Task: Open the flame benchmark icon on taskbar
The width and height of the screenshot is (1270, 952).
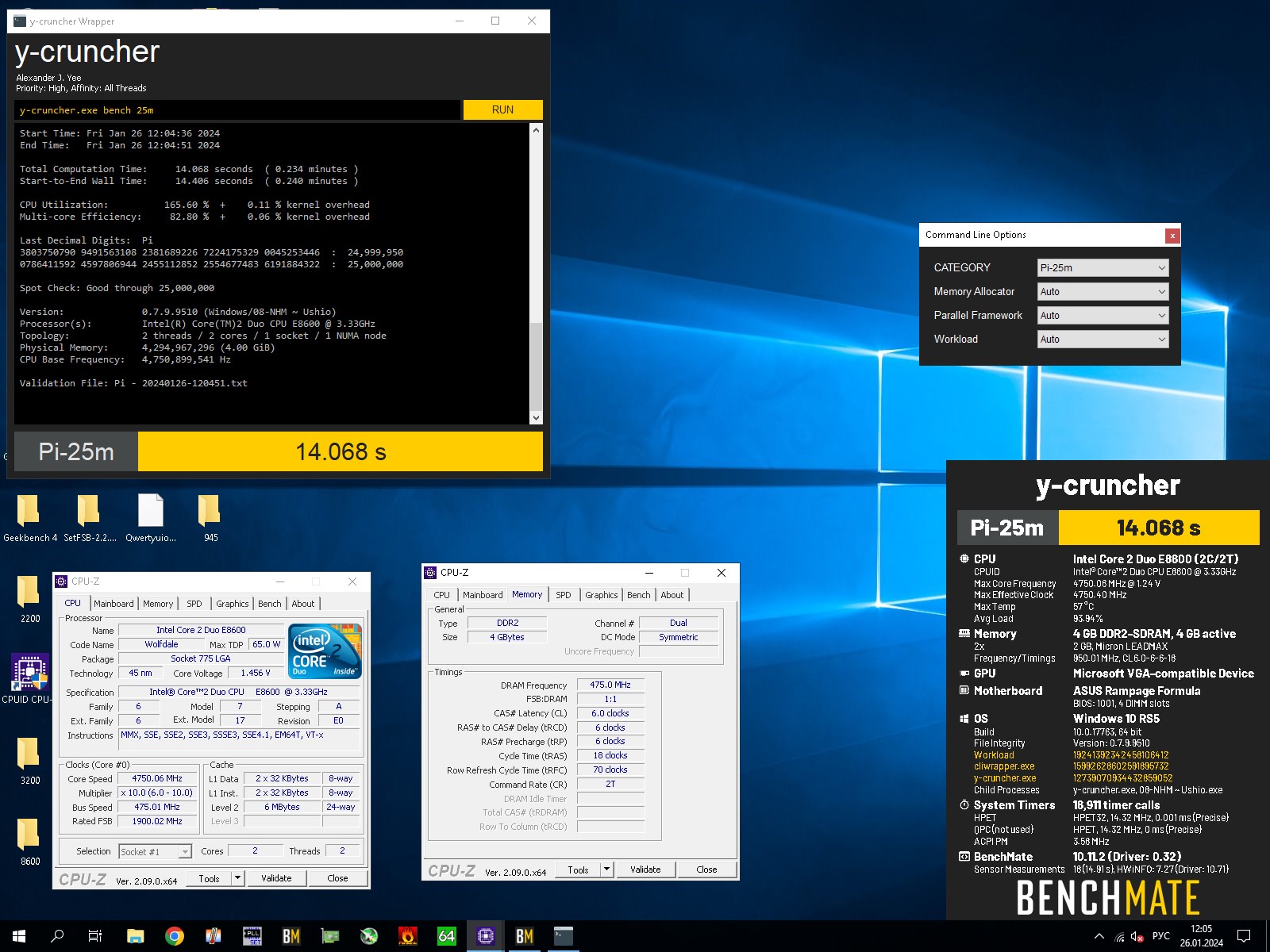Action: (407, 936)
